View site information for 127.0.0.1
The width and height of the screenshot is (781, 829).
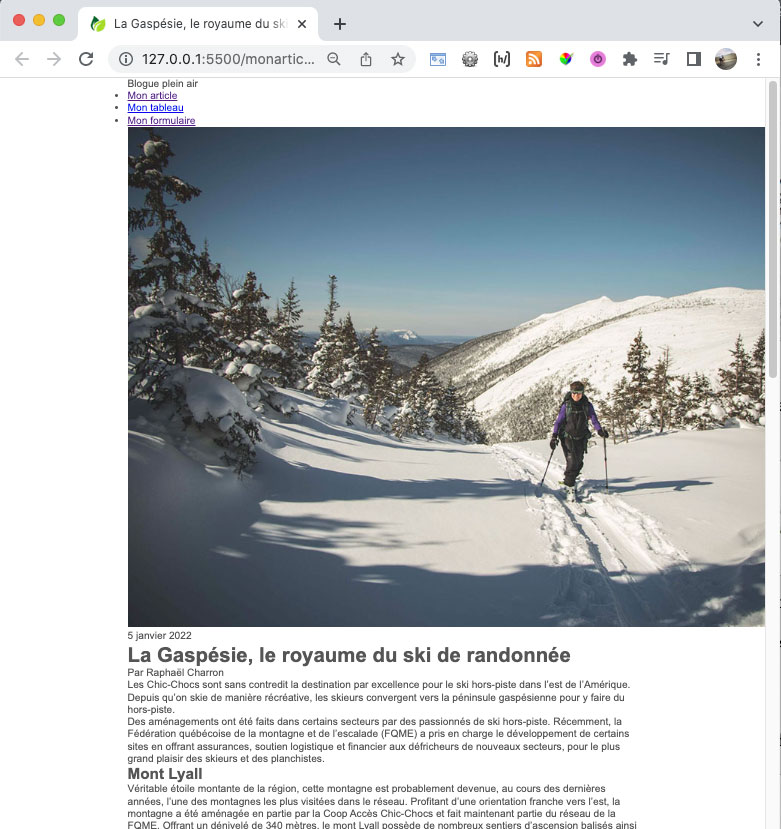pos(126,59)
